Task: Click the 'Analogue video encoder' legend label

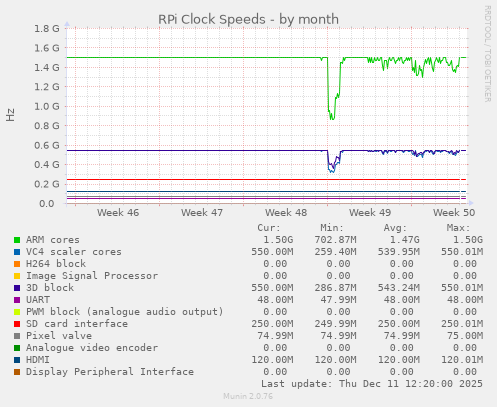Action: 92,348
